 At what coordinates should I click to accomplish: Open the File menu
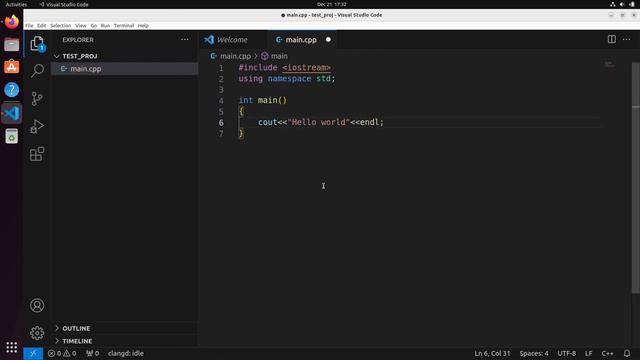pos(29,25)
